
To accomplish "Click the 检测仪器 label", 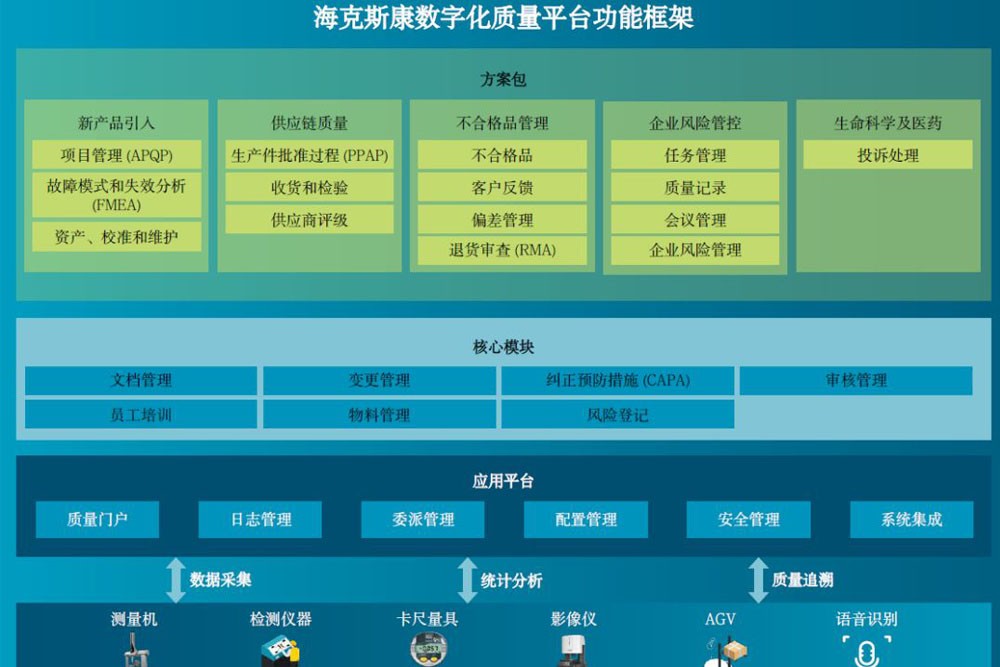I will [x=281, y=619].
